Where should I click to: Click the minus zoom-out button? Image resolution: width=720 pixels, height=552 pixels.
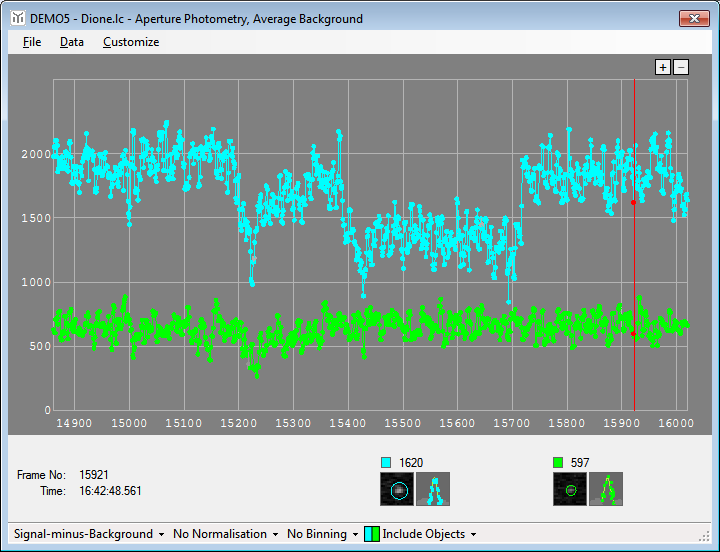click(x=681, y=67)
